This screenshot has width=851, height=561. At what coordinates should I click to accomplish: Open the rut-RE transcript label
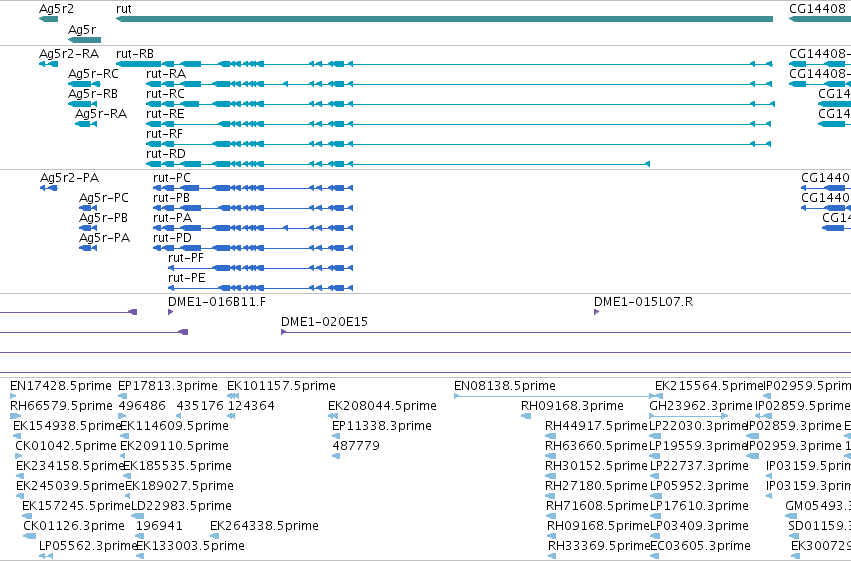165,114
